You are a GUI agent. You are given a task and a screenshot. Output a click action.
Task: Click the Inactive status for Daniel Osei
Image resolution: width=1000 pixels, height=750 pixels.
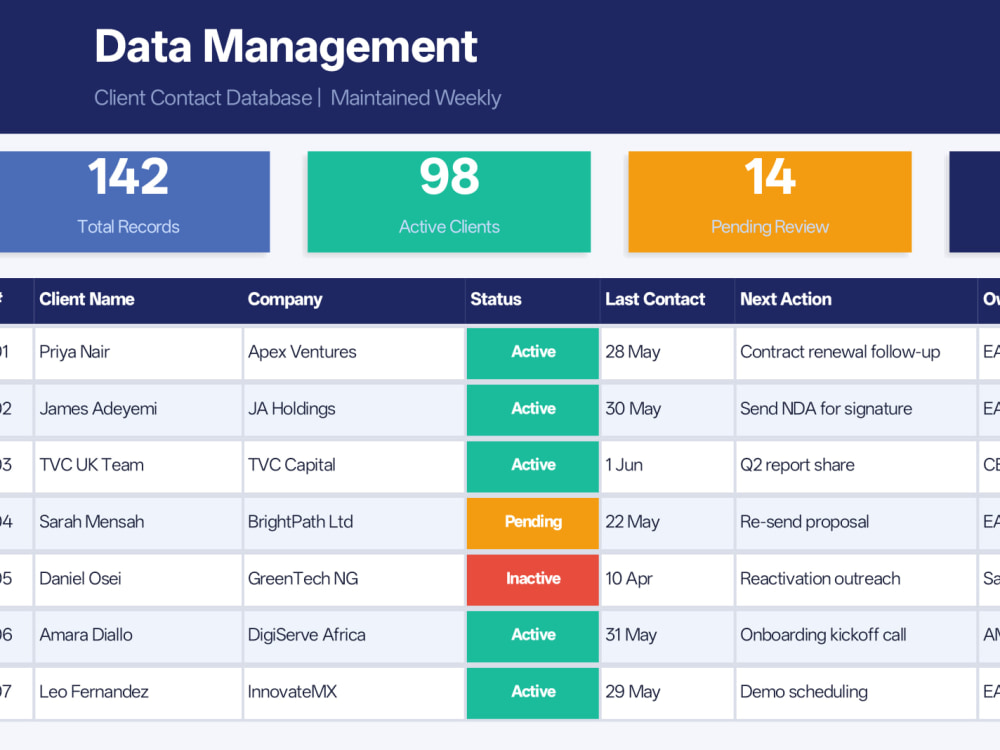click(x=533, y=579)
